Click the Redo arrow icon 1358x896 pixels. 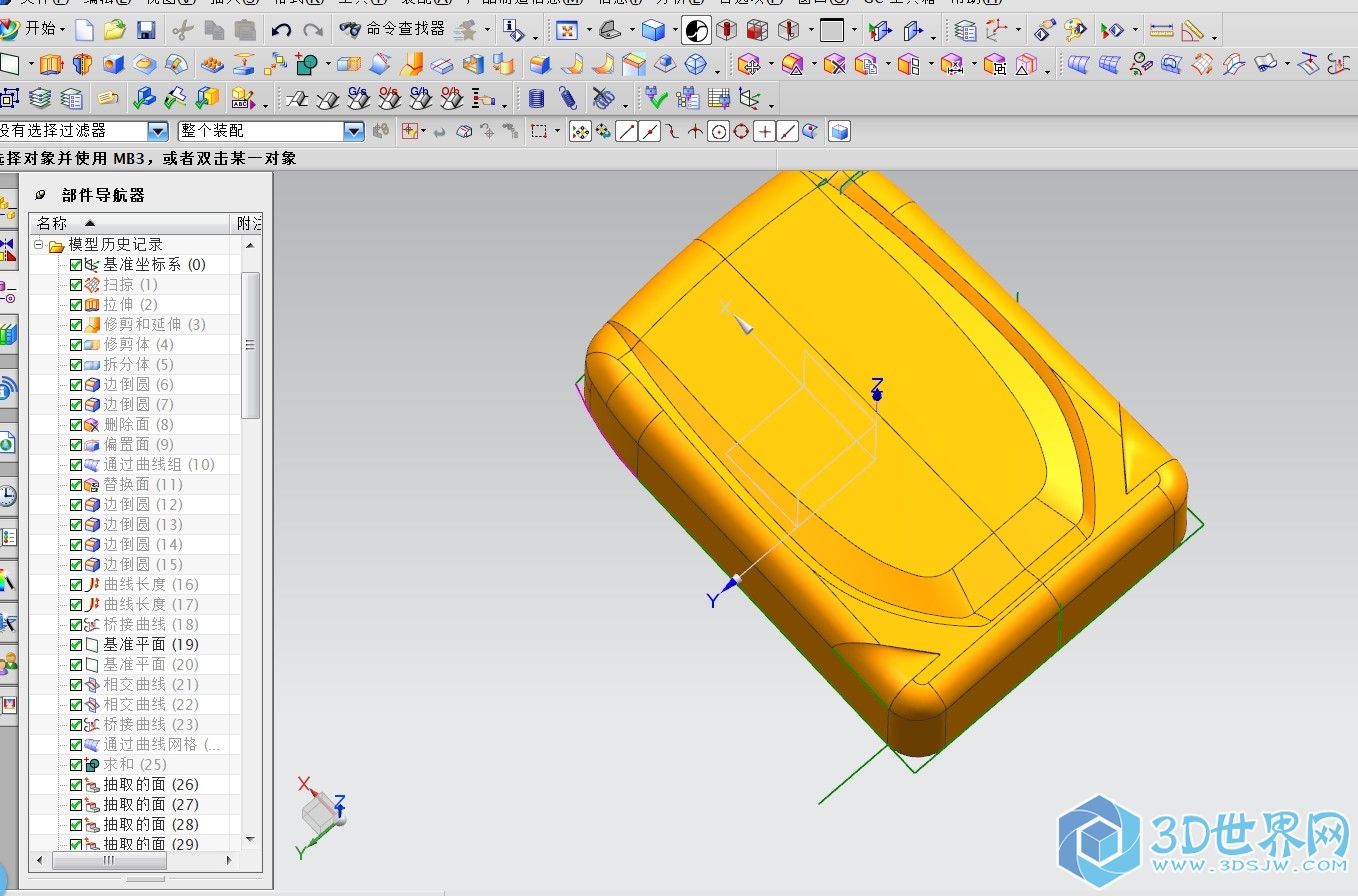(x=313, y=31)
